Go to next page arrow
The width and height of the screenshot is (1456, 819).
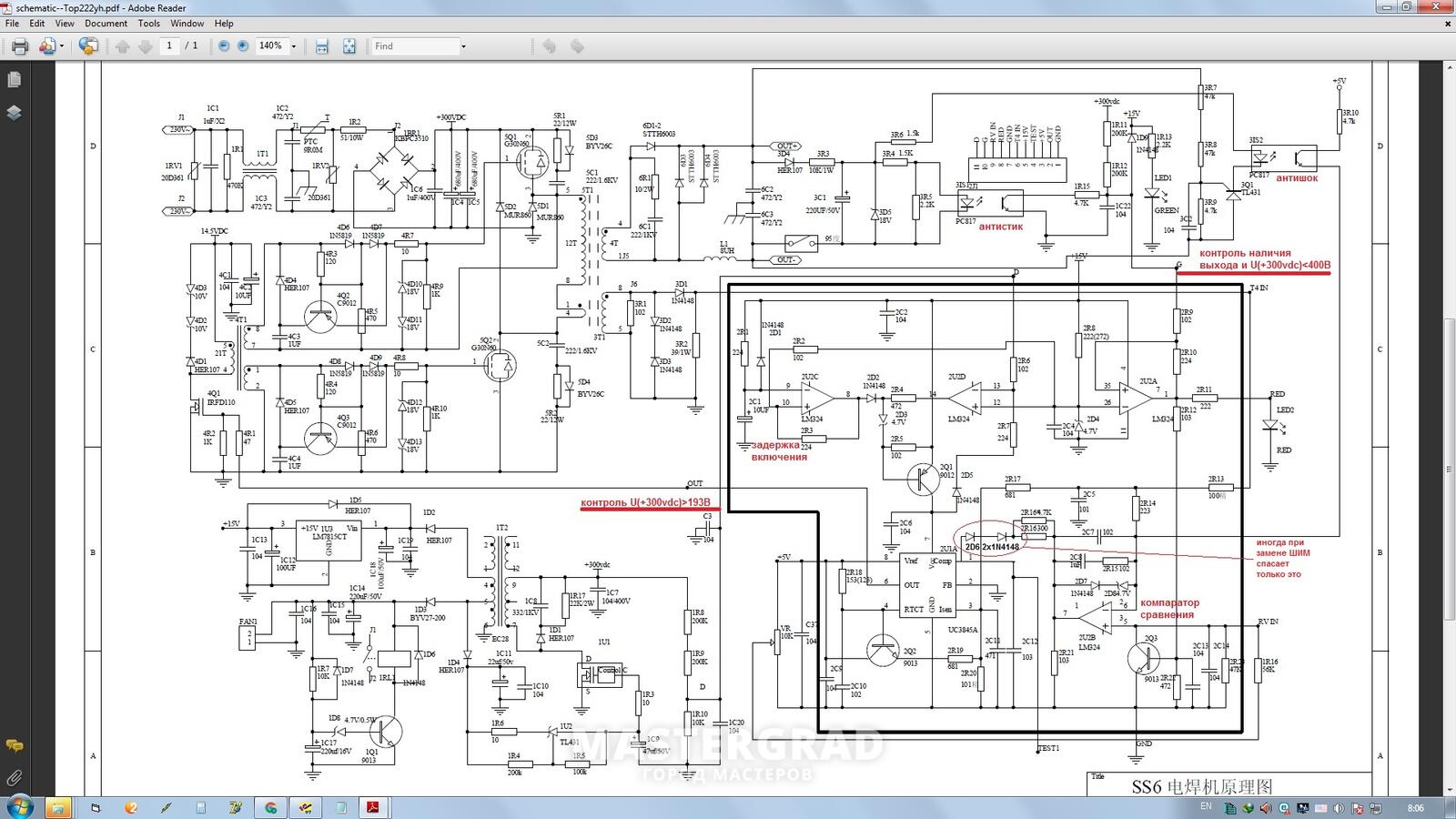point(145,46)
